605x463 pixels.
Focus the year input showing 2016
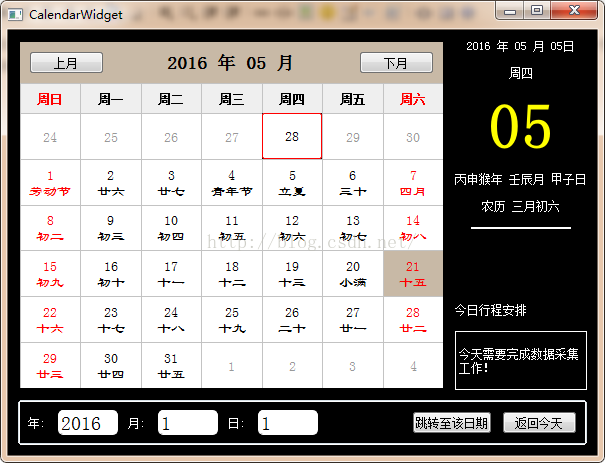(88, 423)
